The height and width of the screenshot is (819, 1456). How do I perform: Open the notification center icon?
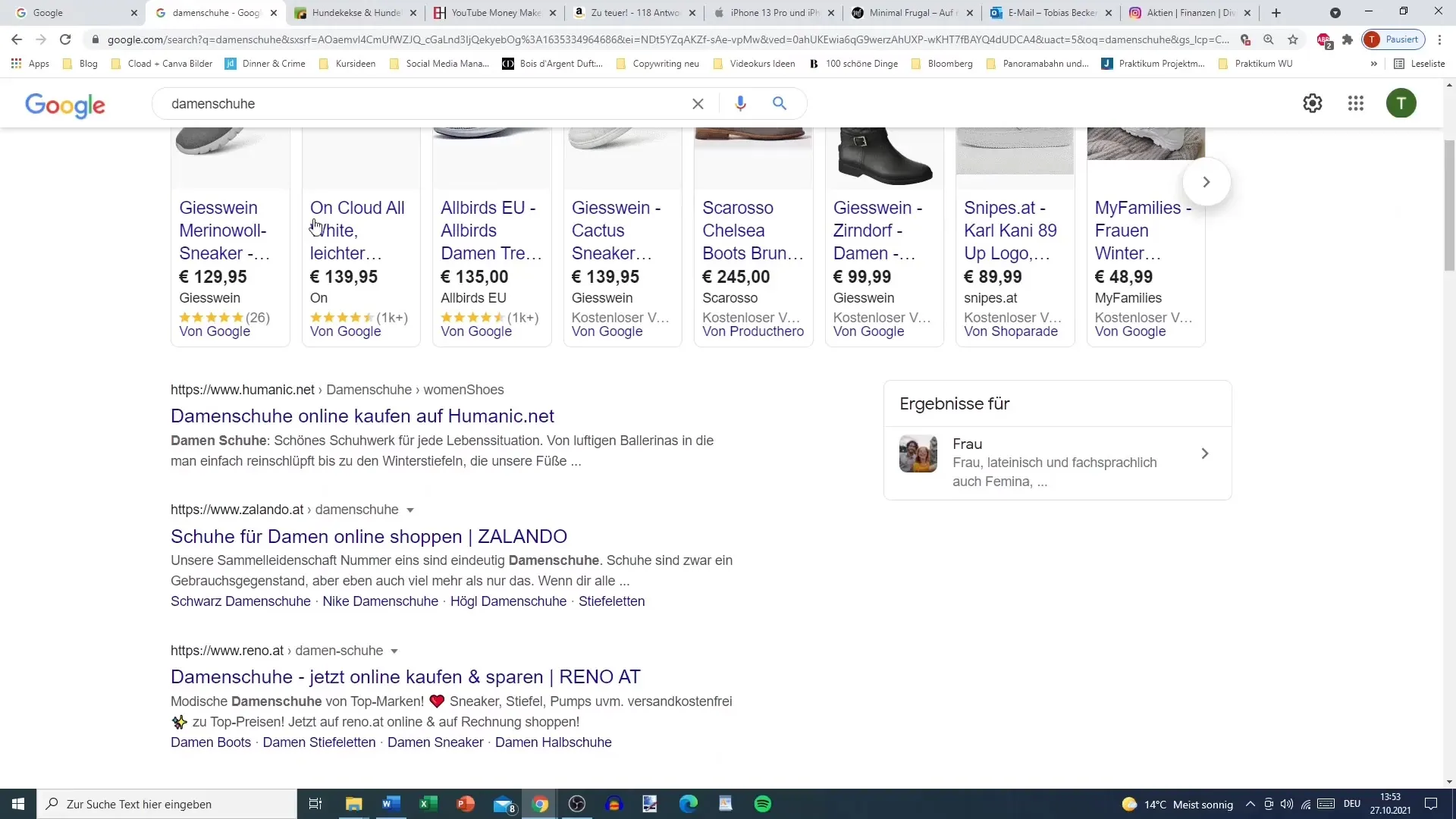tap(1431, 804)
